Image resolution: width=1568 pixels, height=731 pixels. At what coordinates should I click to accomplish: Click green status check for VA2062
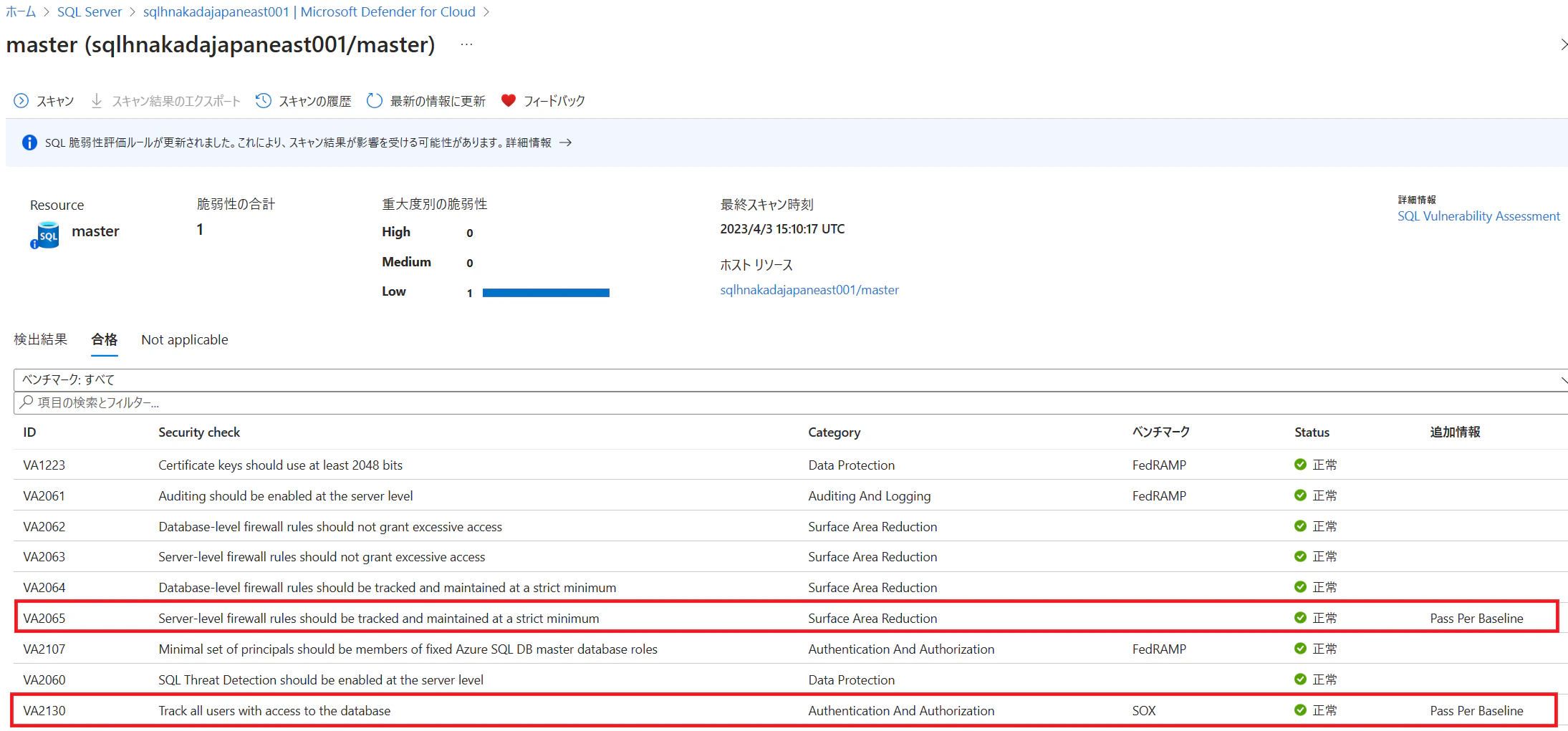[x=1300, y=526]
